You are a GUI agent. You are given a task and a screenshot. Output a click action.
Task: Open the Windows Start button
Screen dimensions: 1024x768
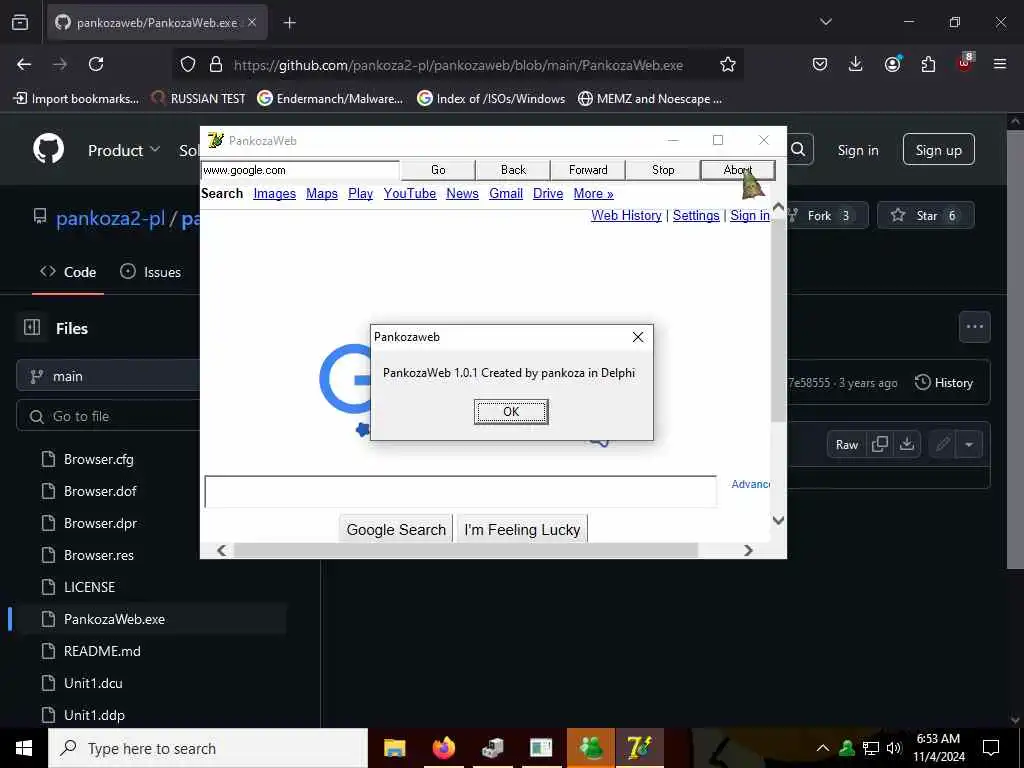[x=24, y=748]
